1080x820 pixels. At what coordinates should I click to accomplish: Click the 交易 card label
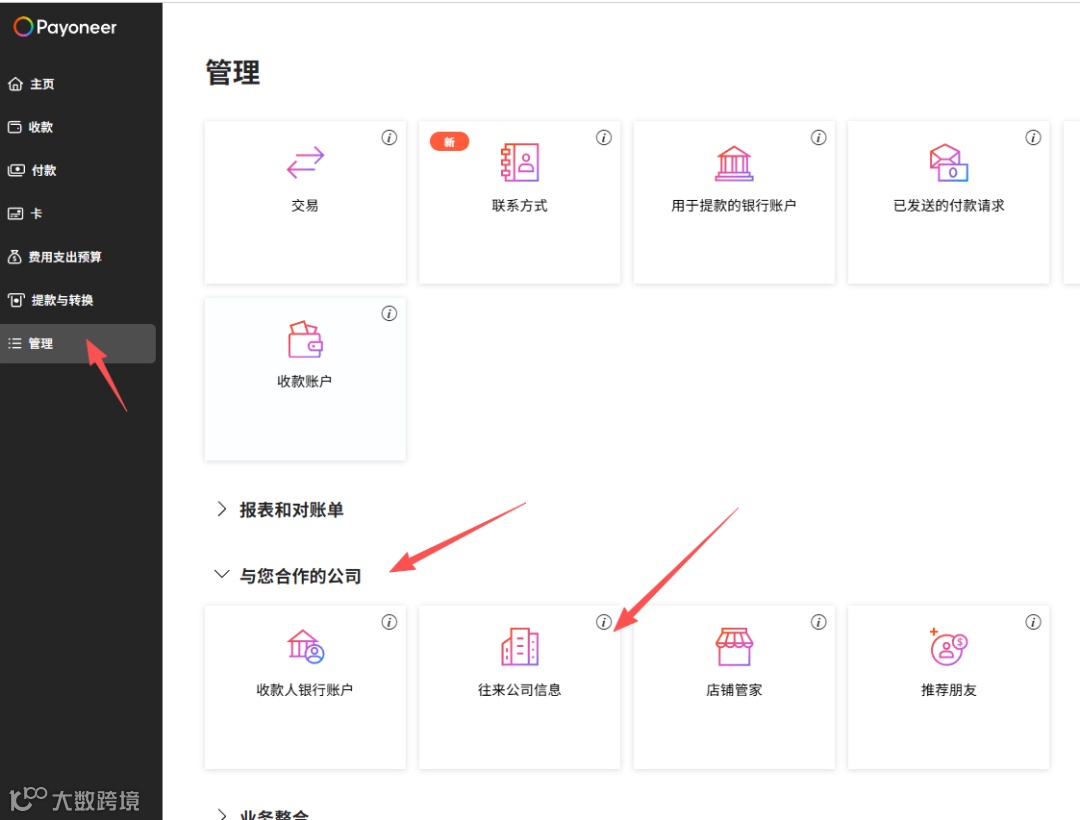[x=305, y=206]
